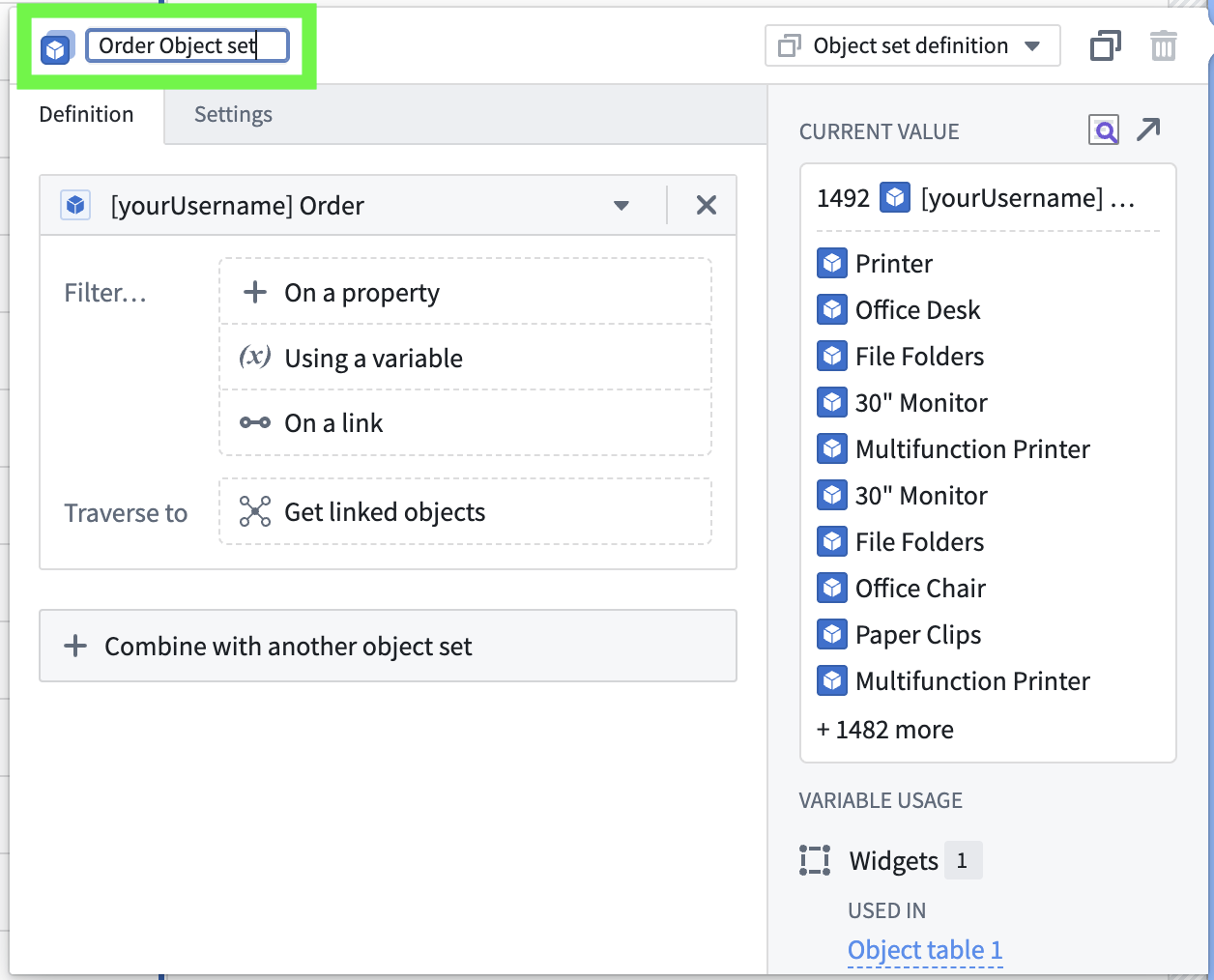This screenshot has width=1214, height=980.
Task: Click the cube icon beside Office Chair
Action: tap(831, 587)
